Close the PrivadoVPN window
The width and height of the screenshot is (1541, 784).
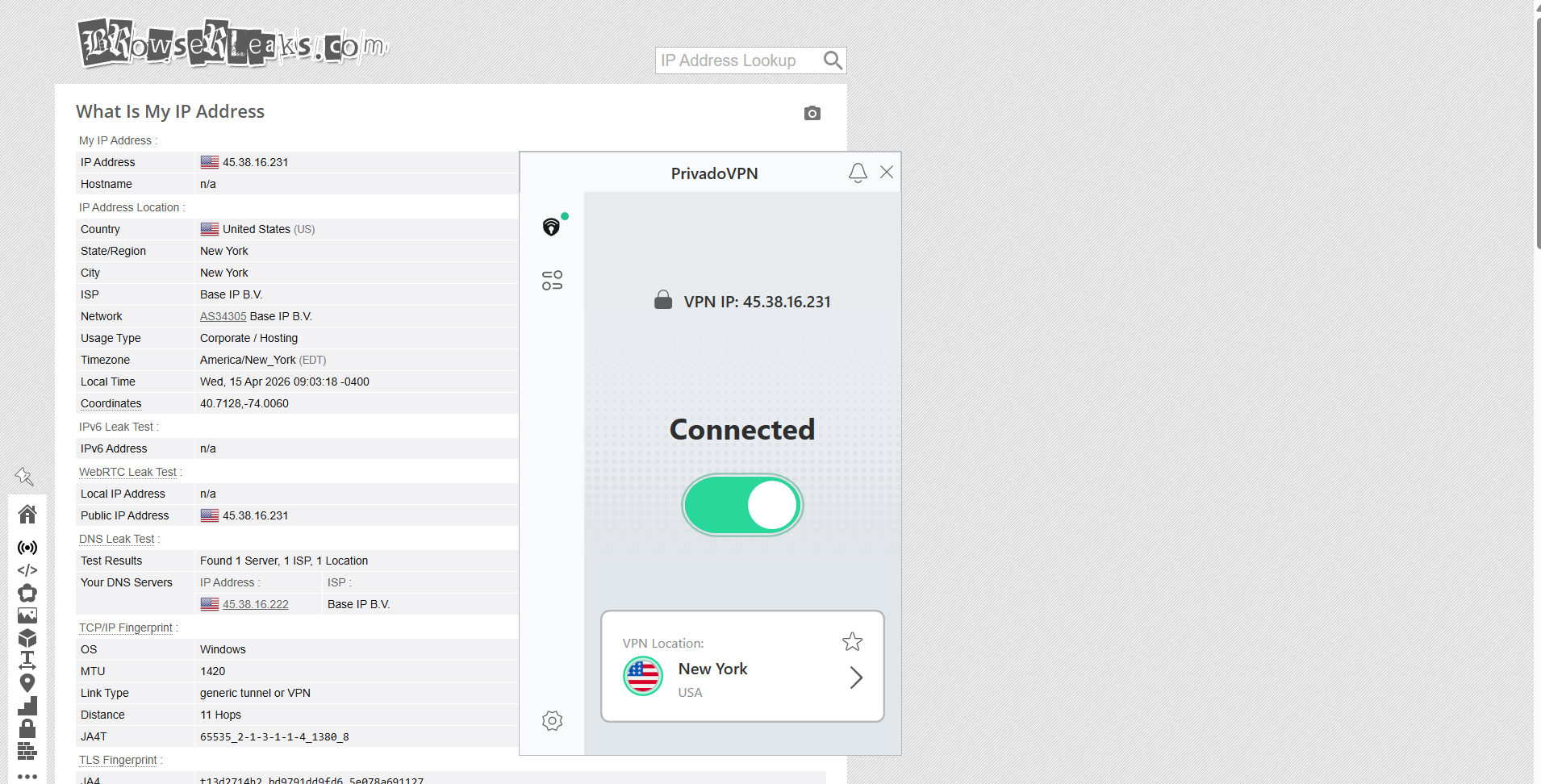887,172
